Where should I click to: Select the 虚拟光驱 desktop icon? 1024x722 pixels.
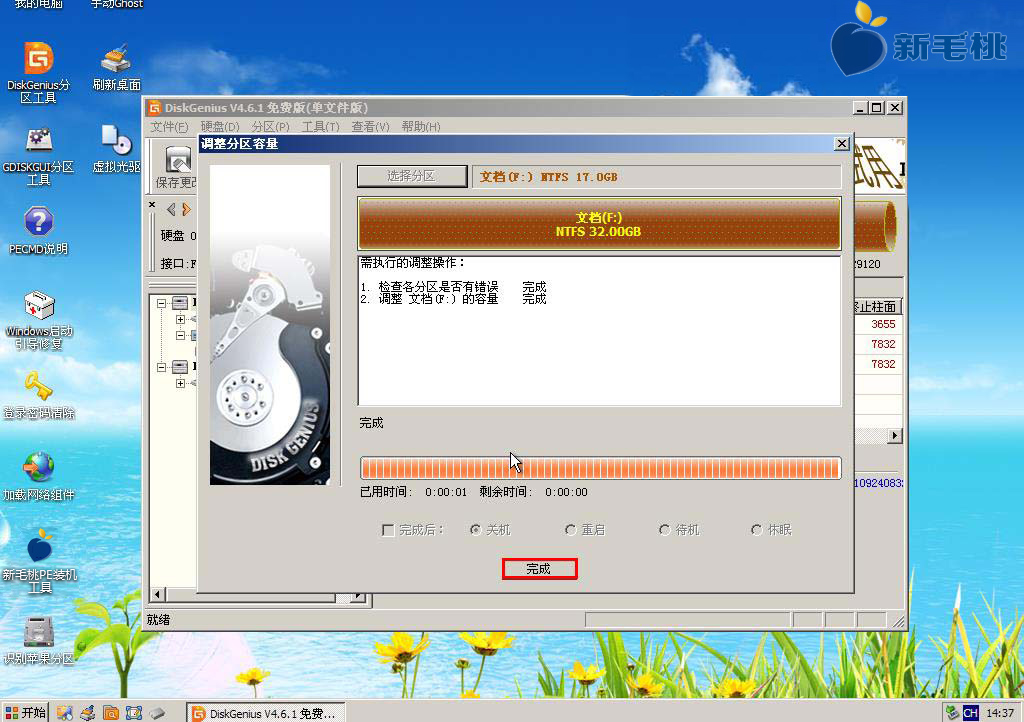tap(116, 149)
